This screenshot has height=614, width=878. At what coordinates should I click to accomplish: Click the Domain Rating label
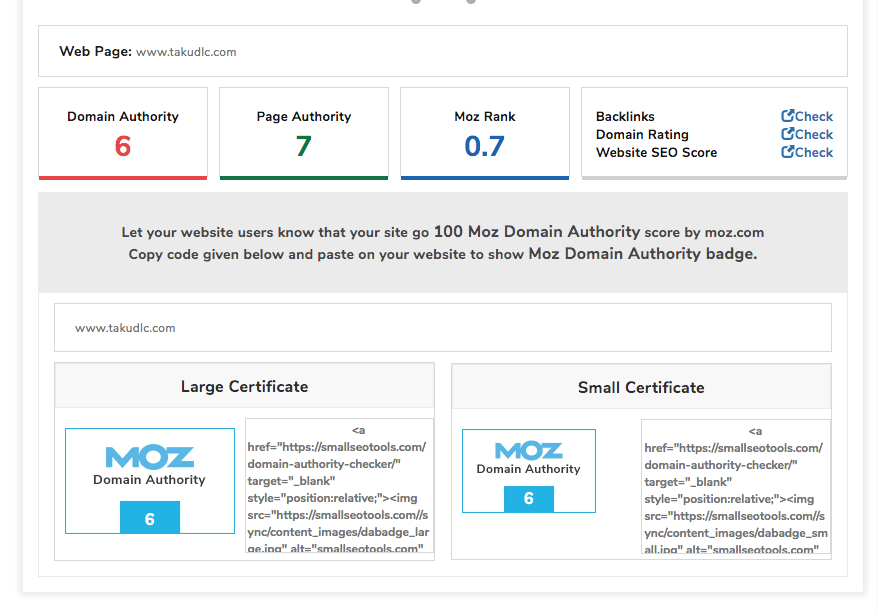point(642,134)
